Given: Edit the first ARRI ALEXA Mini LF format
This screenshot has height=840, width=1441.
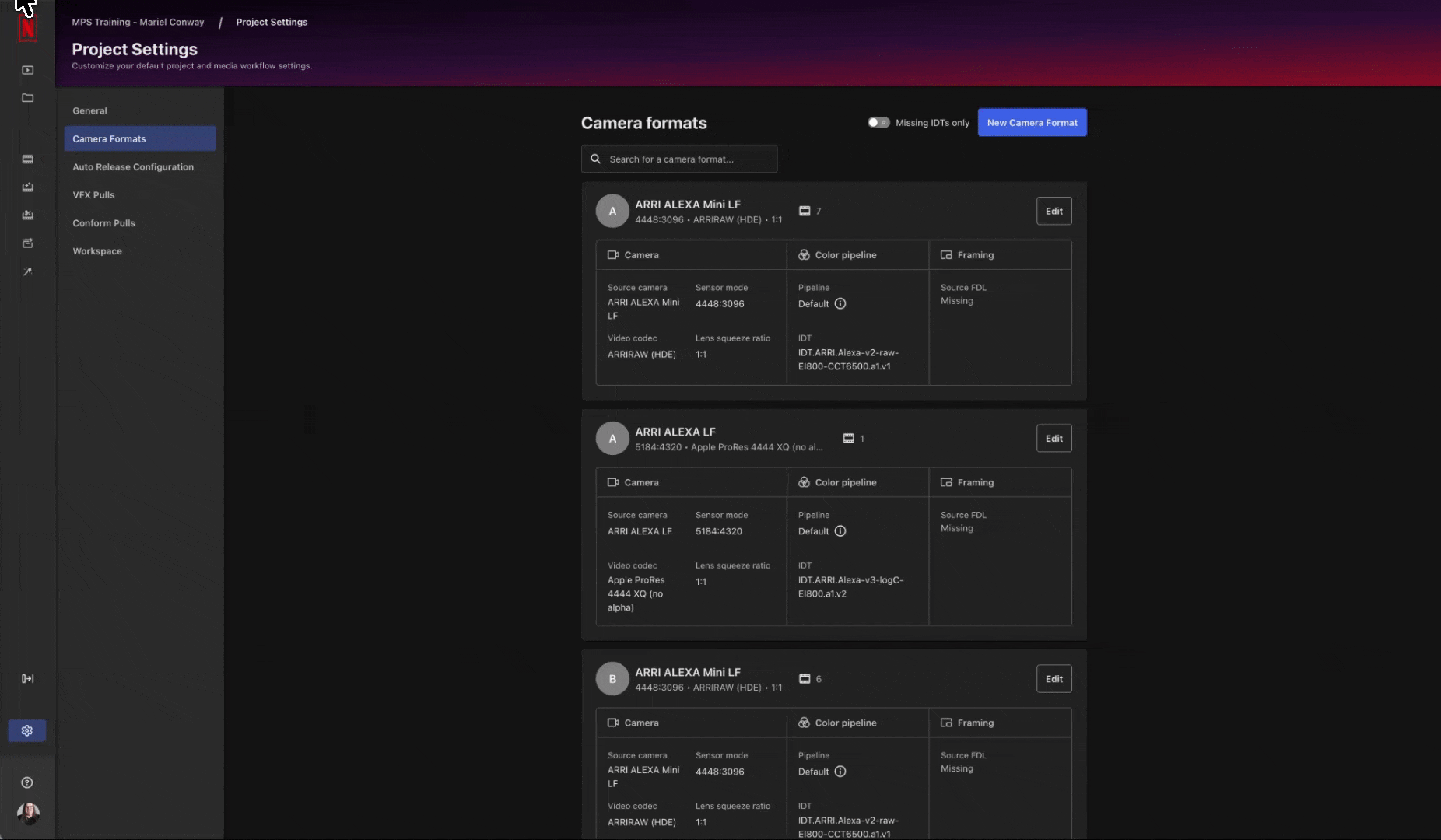Looking at the screenshot, I should pyautogui.click(x=1054, y=212).
